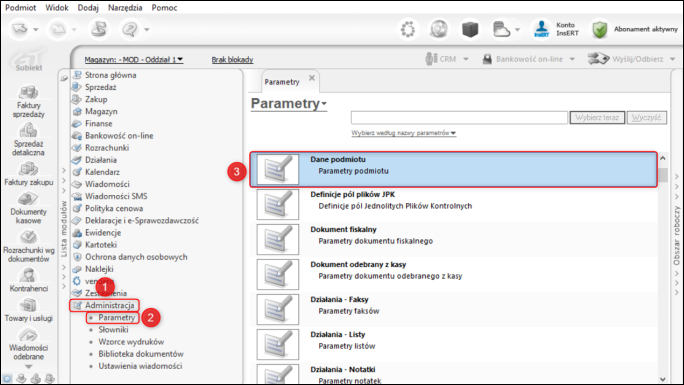Screen dimensions: 684x385
Task: Click the Brak blokady link
Action: 232,60
